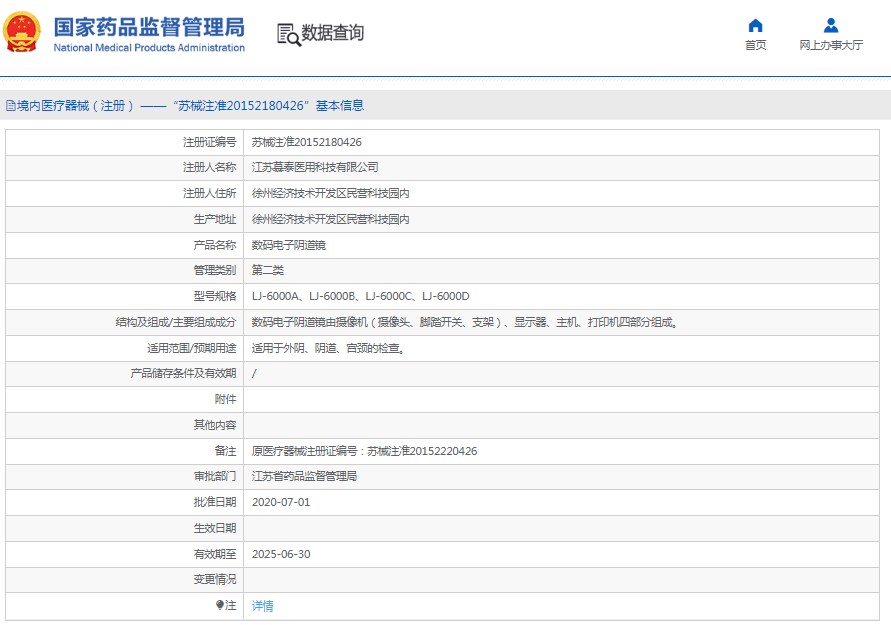Click the 产品储存条件及有效期 label
Screen dimensions: 891x625
coord(183,373)
